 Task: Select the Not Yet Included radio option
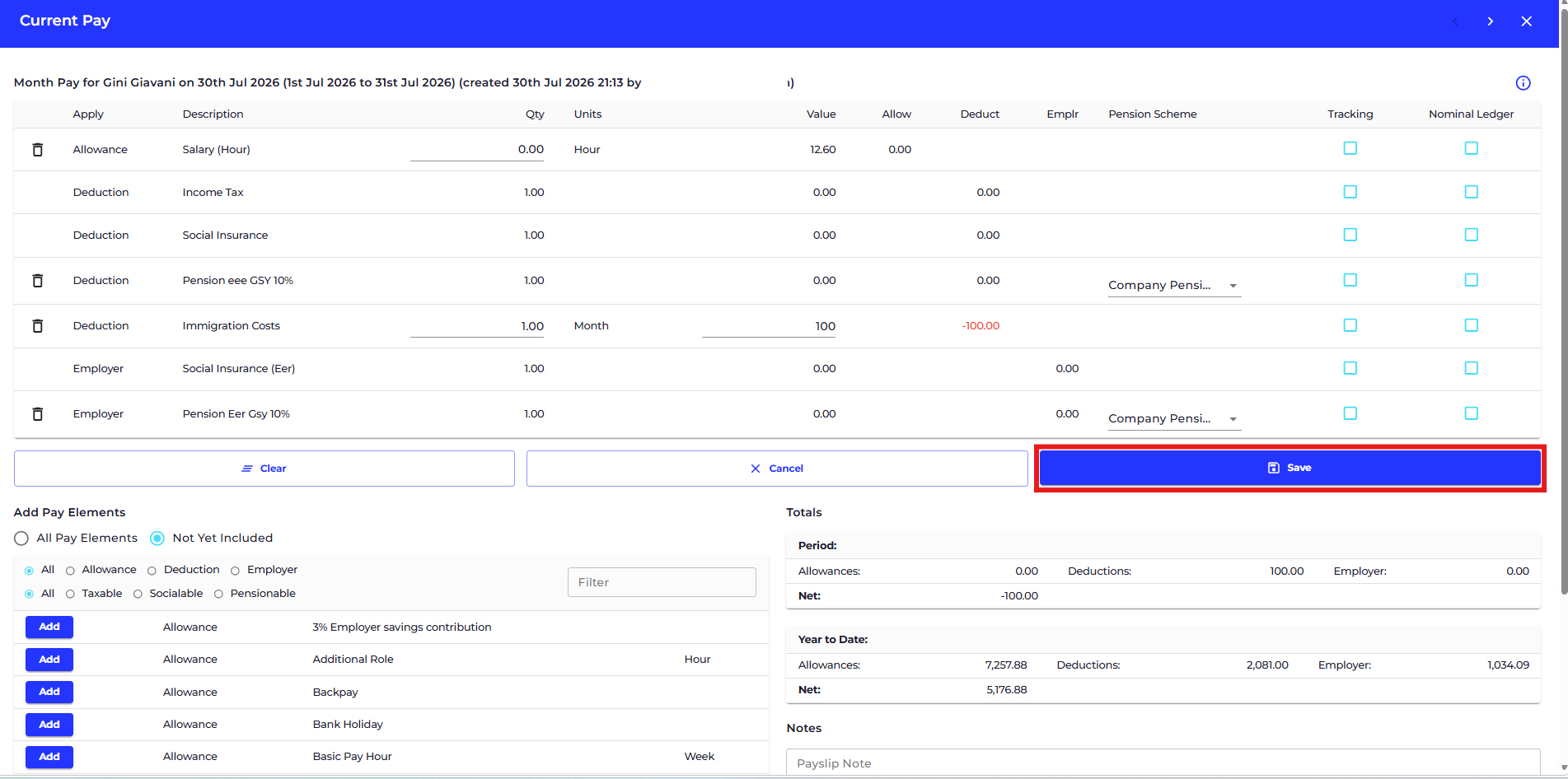pyautogui.click(x=157, y=539)
